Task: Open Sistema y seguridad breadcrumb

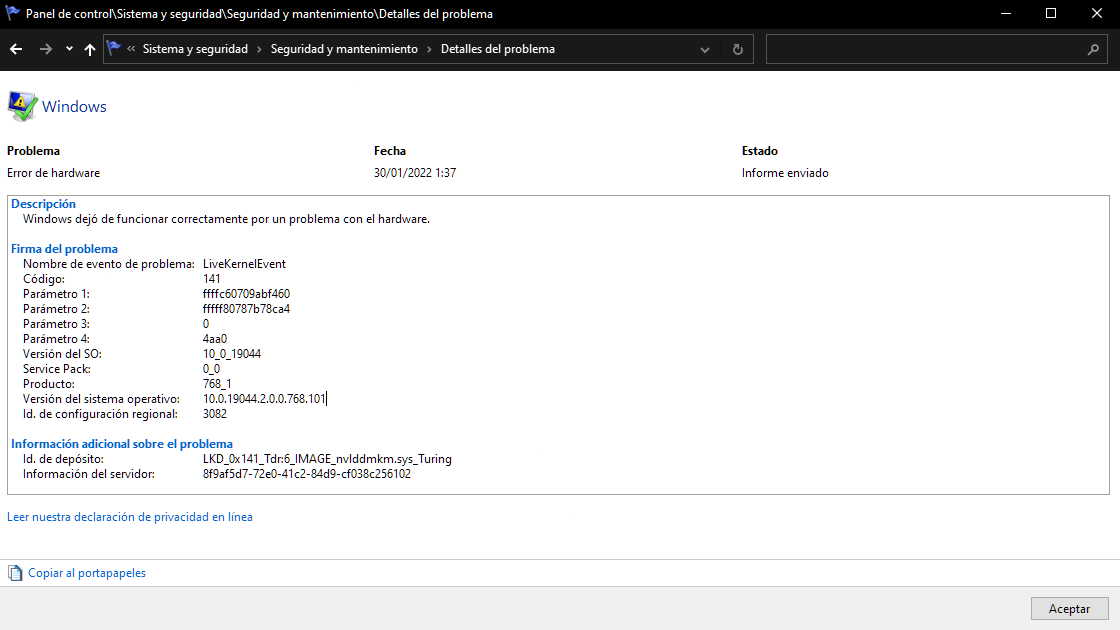Action: (195, 49)
